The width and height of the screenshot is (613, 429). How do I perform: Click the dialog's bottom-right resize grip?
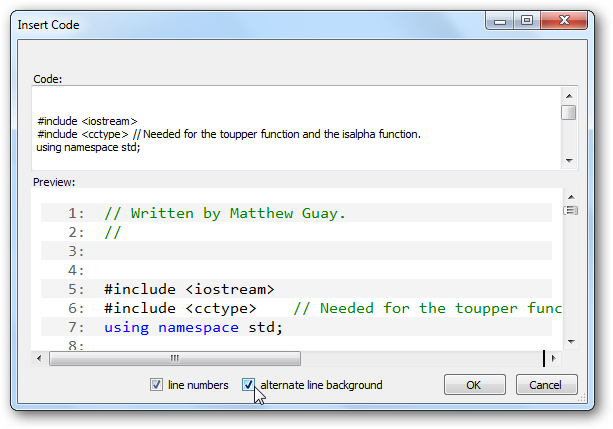pos(582,398)
